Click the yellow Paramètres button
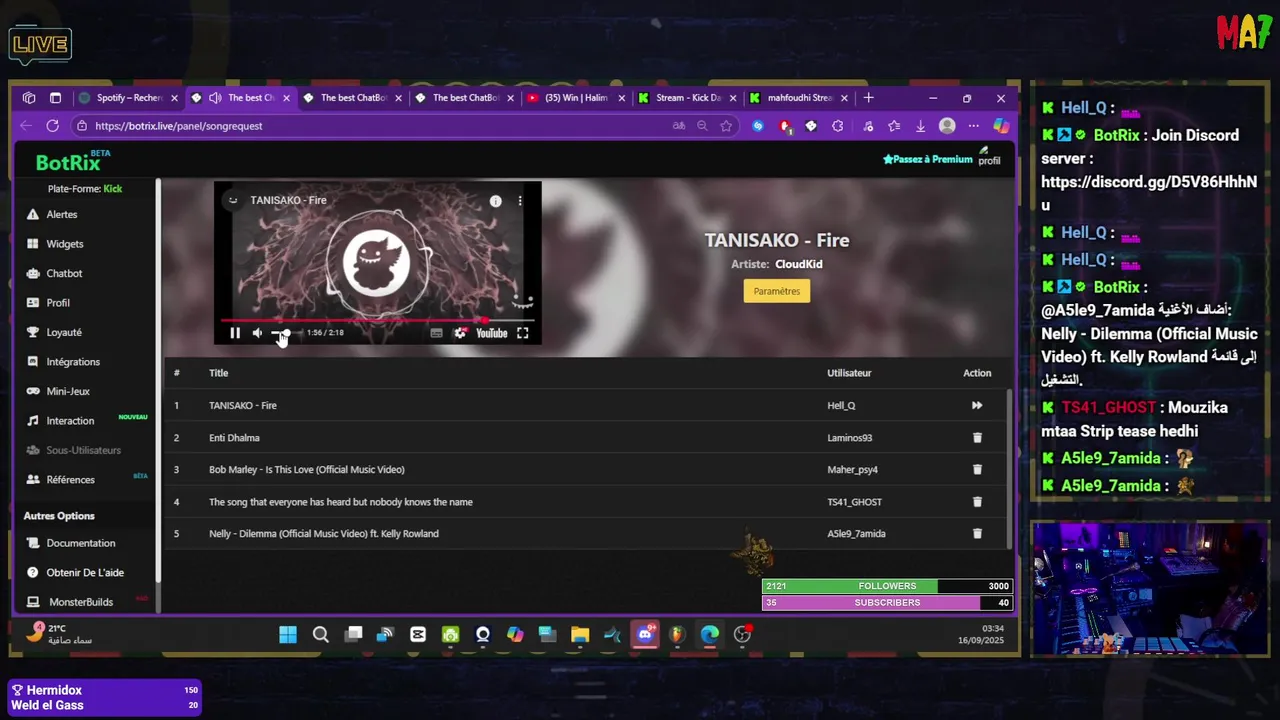The width and height of the screenshot is (1280, 720). point(777,291)
